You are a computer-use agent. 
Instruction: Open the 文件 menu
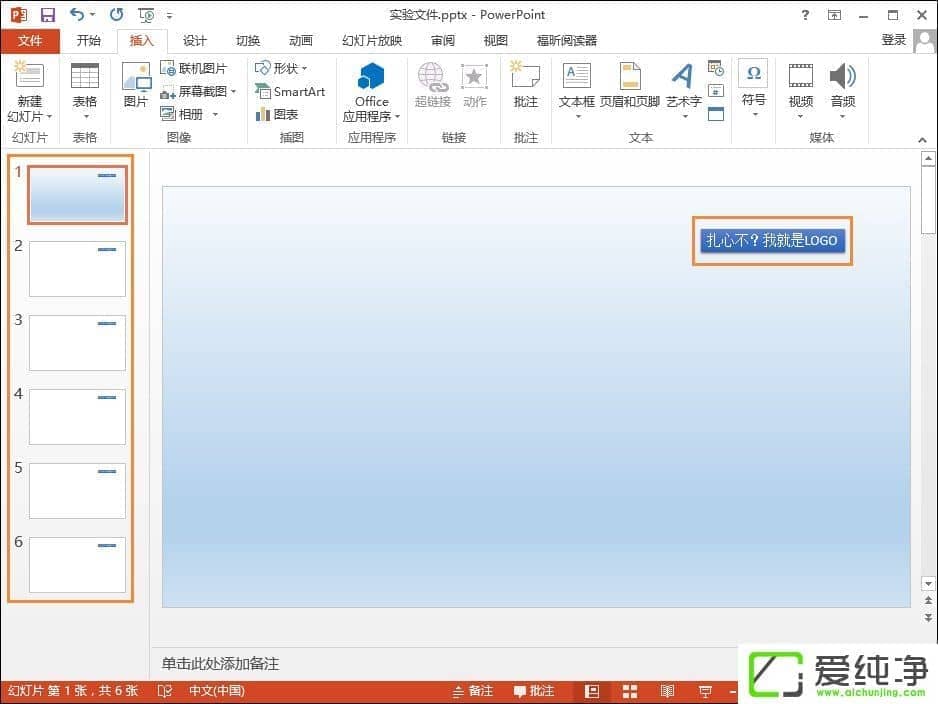pyautogui.click(x=31, y=41)
